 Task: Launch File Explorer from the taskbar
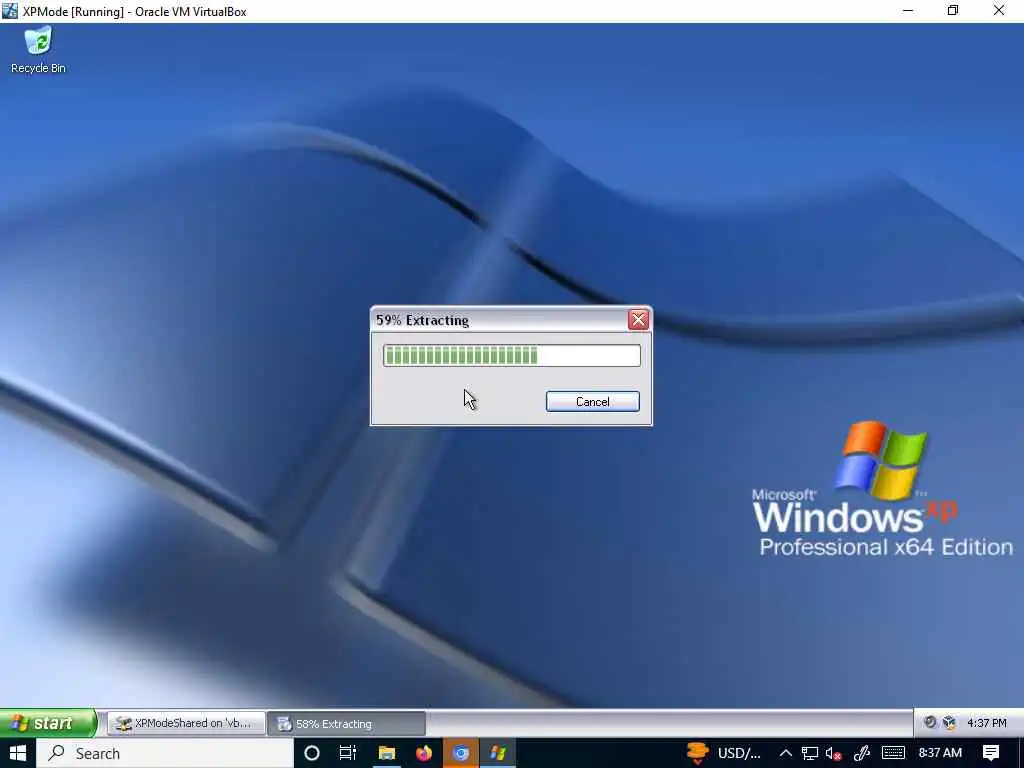[387, 753]
